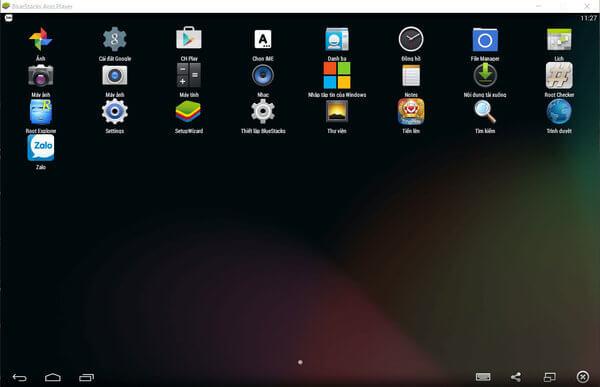Open Root Explorer app
This screenshot has width=600, height=387.
tap(41, 112)
